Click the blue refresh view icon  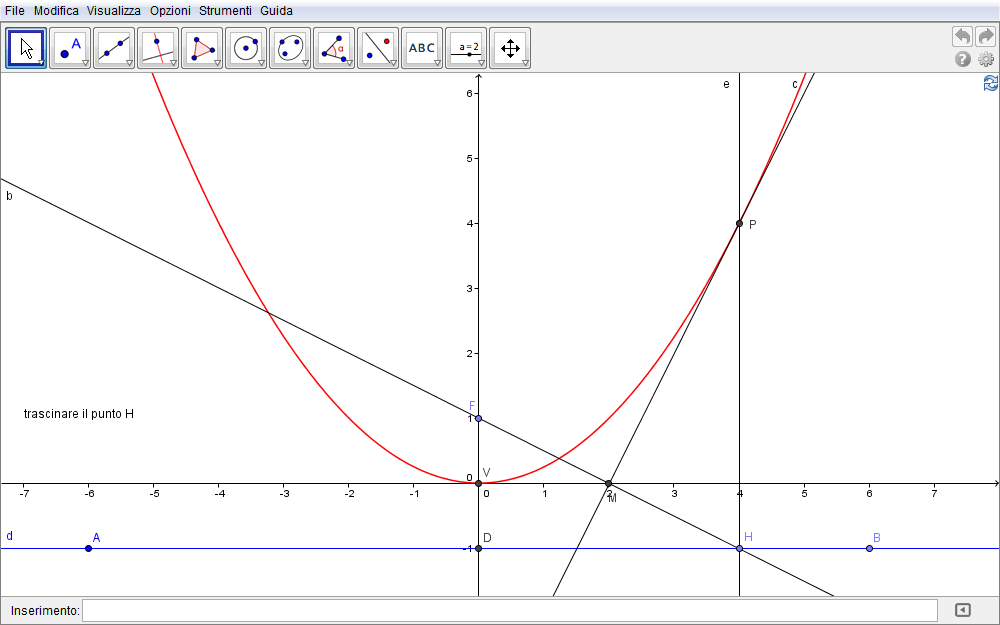(x=990, y=83)
